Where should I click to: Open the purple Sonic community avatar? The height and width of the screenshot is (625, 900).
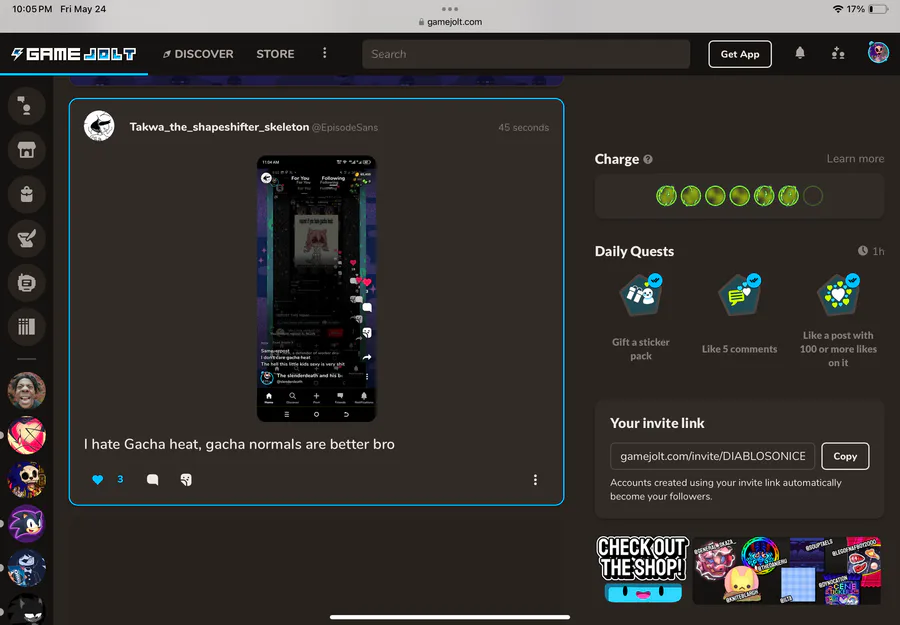[26, 523]
